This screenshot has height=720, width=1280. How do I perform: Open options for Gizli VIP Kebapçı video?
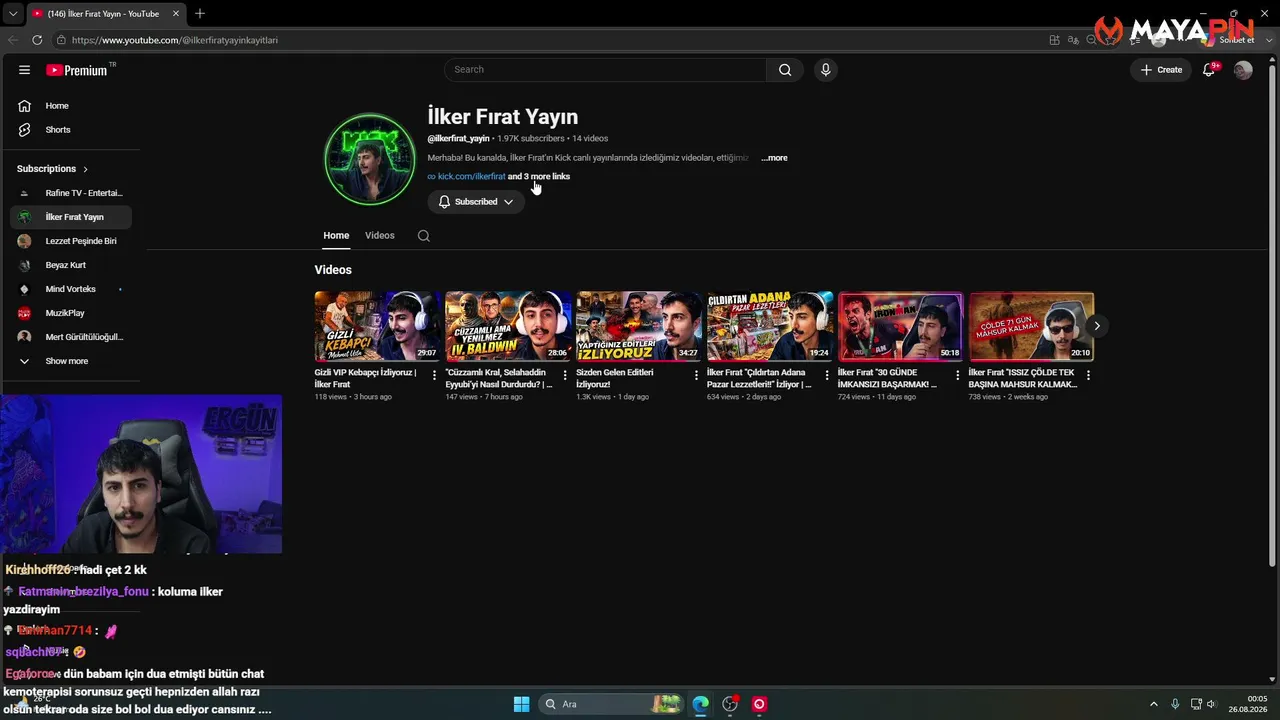(434, 375)
